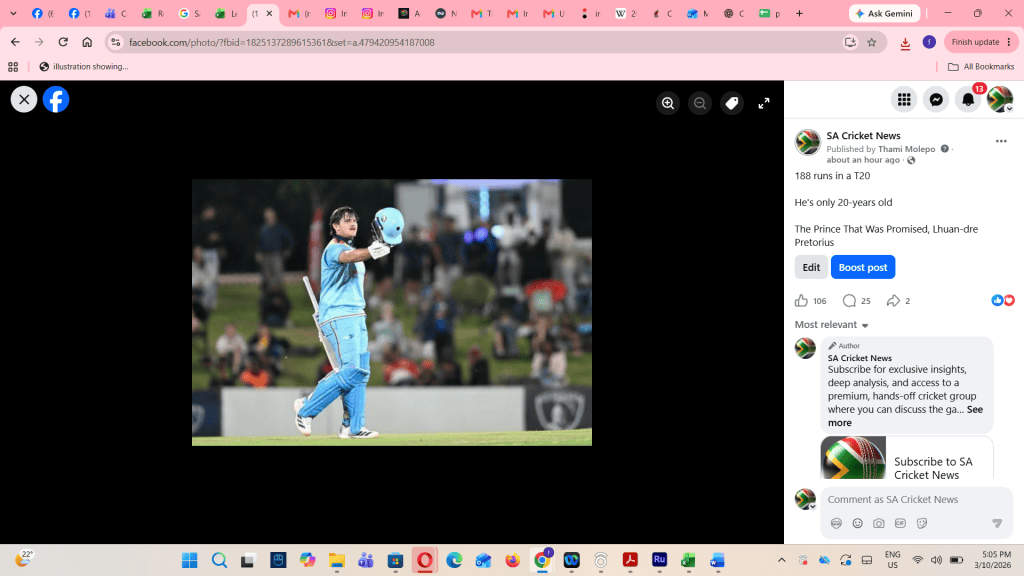The image size is (1024, 576).
Task: Go to Facebook home via the logo
Action: click(56, 99)
